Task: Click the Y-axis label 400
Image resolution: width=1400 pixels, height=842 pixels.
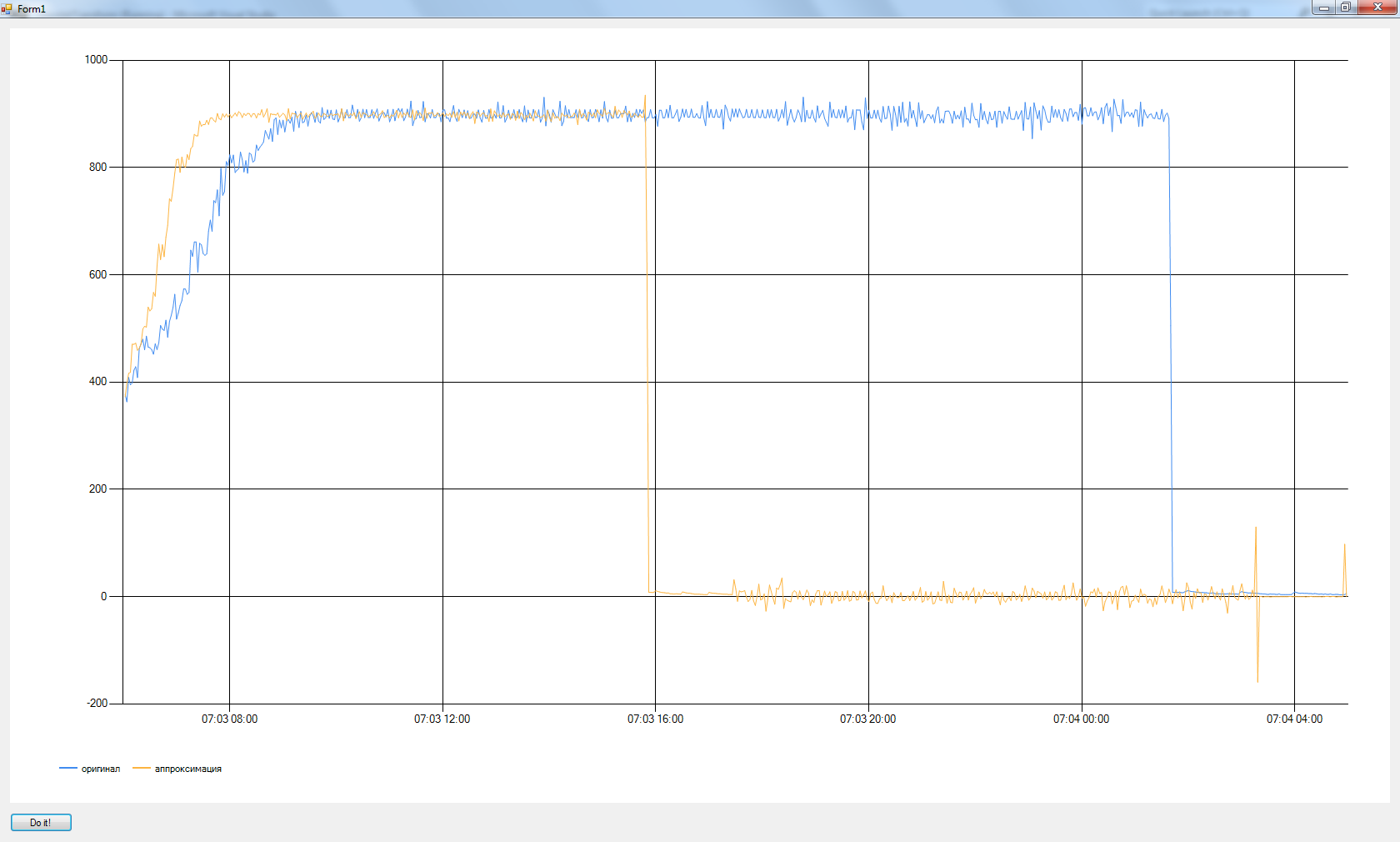Action: coord(98,382)
